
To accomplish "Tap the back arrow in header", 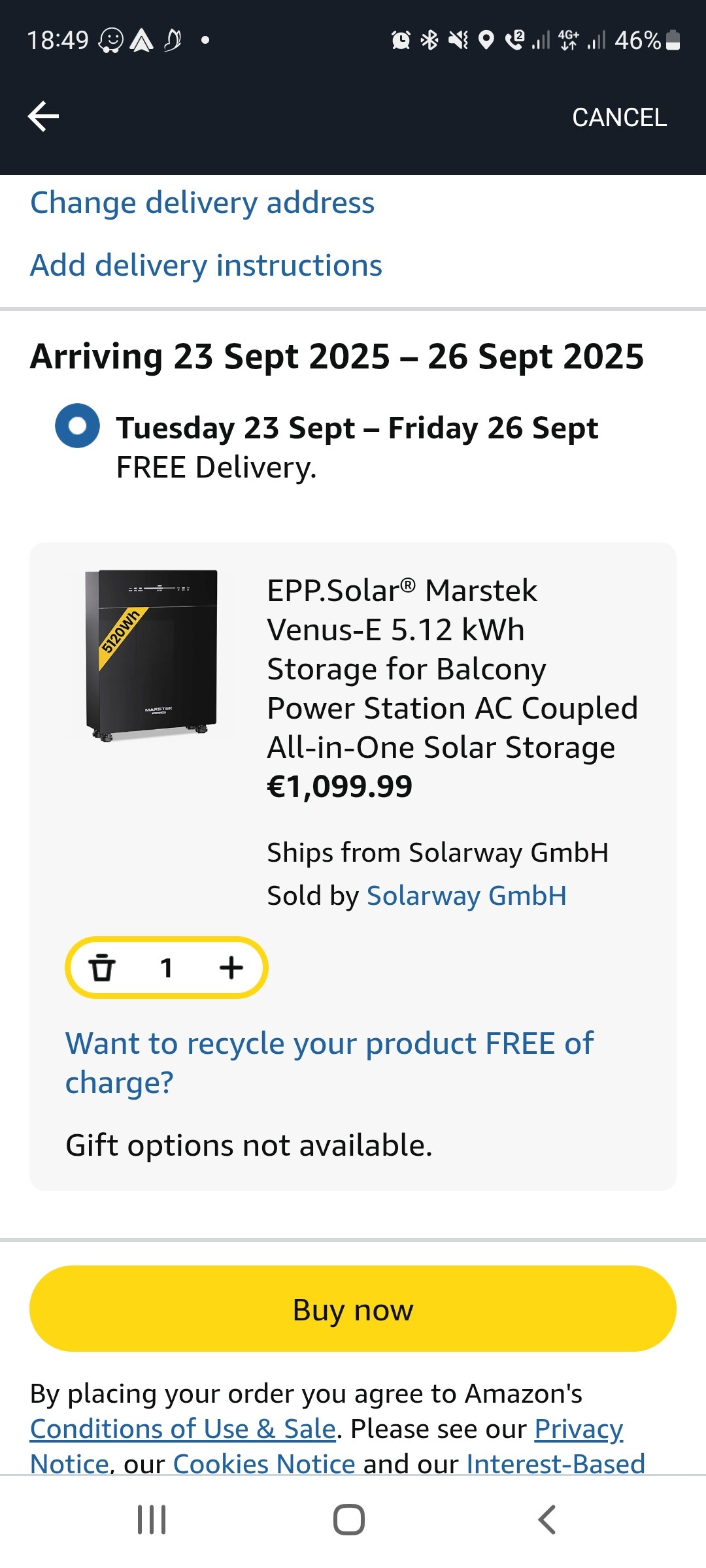I will click(44, 117).
